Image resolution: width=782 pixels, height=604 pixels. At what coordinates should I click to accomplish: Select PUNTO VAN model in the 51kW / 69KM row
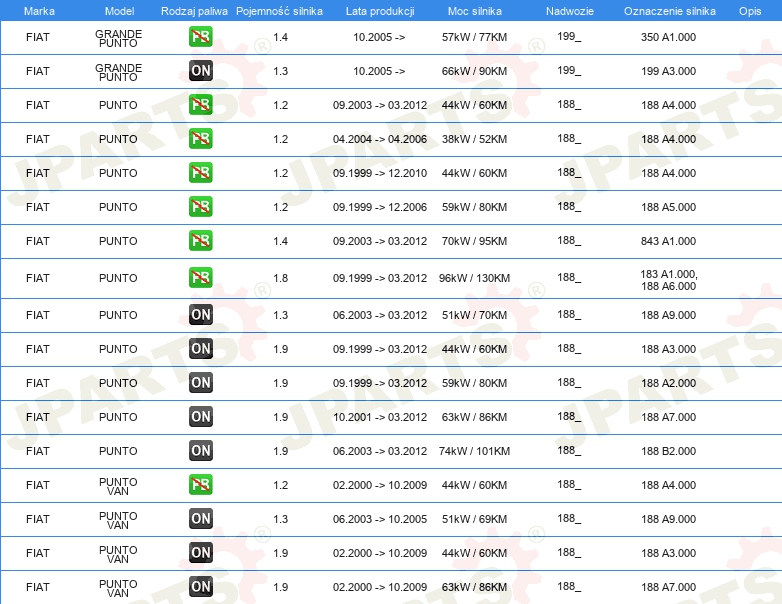(118, 520)
